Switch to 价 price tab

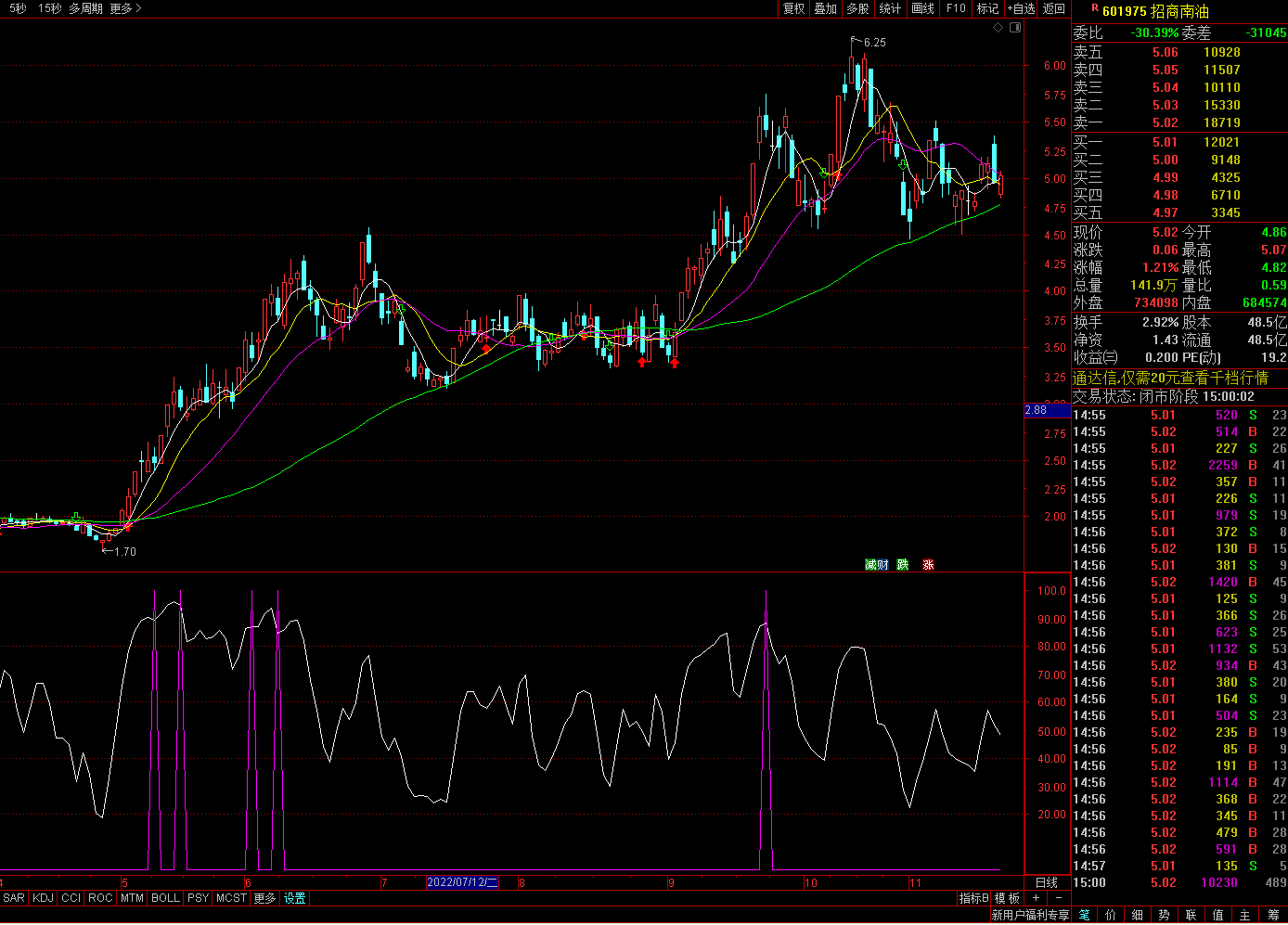tap(1111, 915)
